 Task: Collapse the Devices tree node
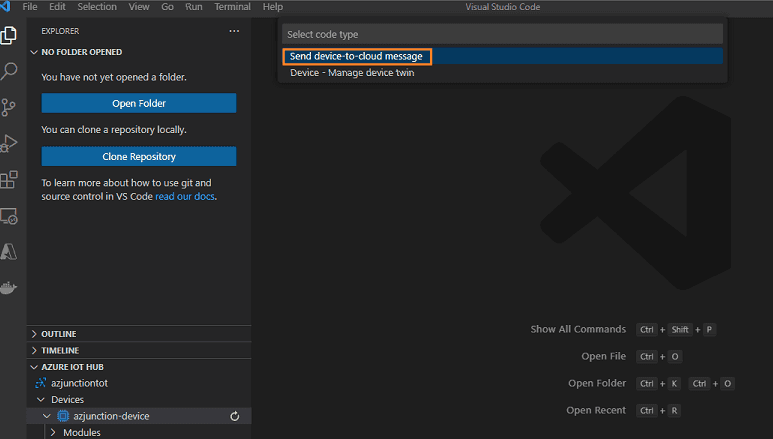(41, 400)
